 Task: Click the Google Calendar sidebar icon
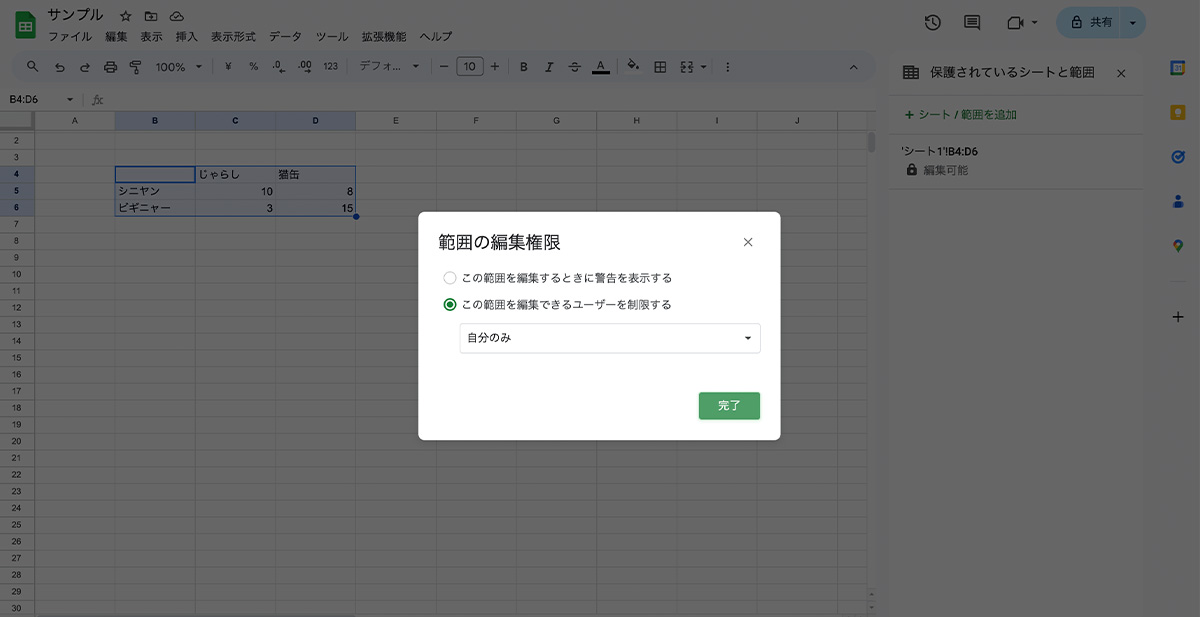coord(1178,68)
